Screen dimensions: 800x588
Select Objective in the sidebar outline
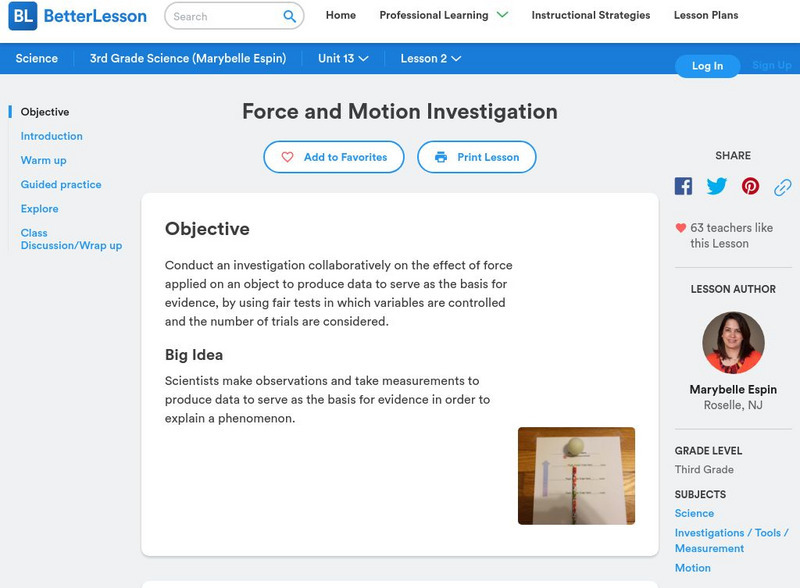point(45,112)
